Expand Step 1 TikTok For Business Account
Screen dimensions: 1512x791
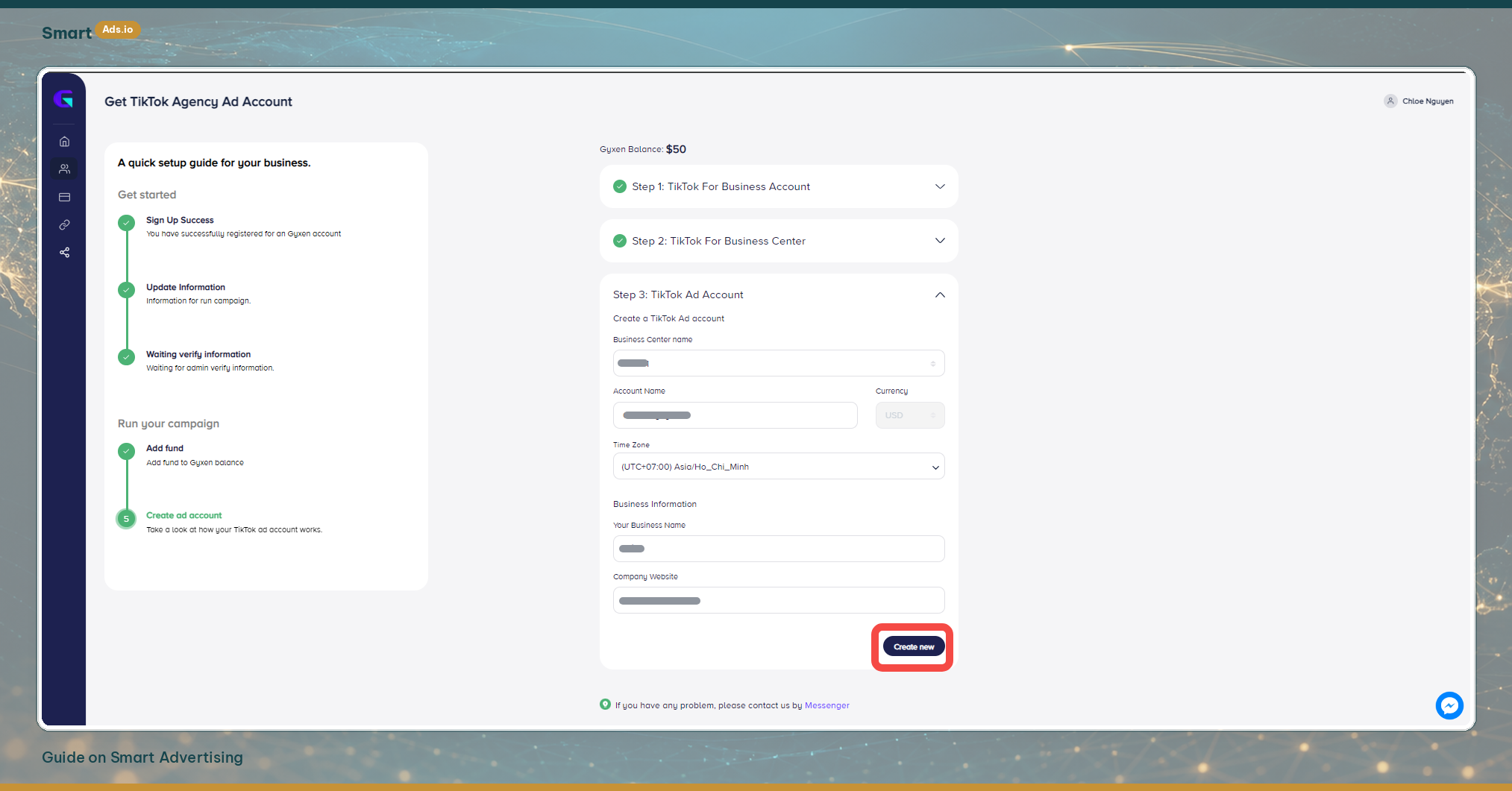(779, 186)
